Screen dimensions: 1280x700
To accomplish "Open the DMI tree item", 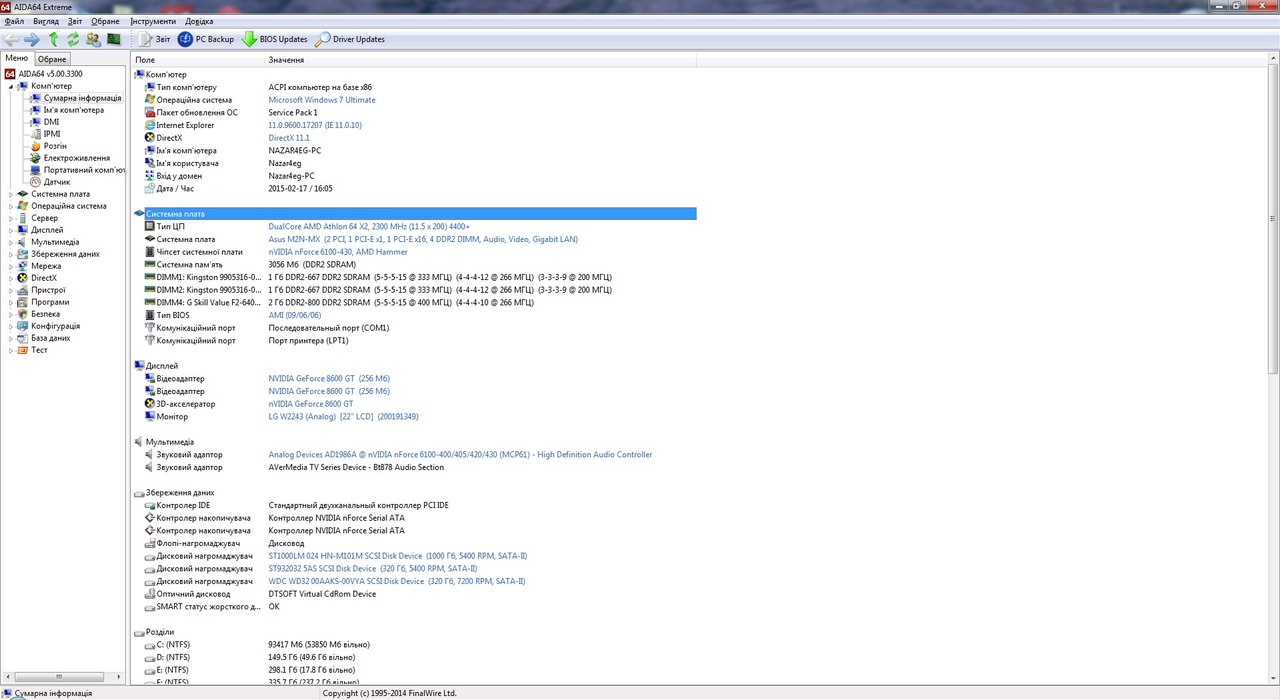I will 51,122.
